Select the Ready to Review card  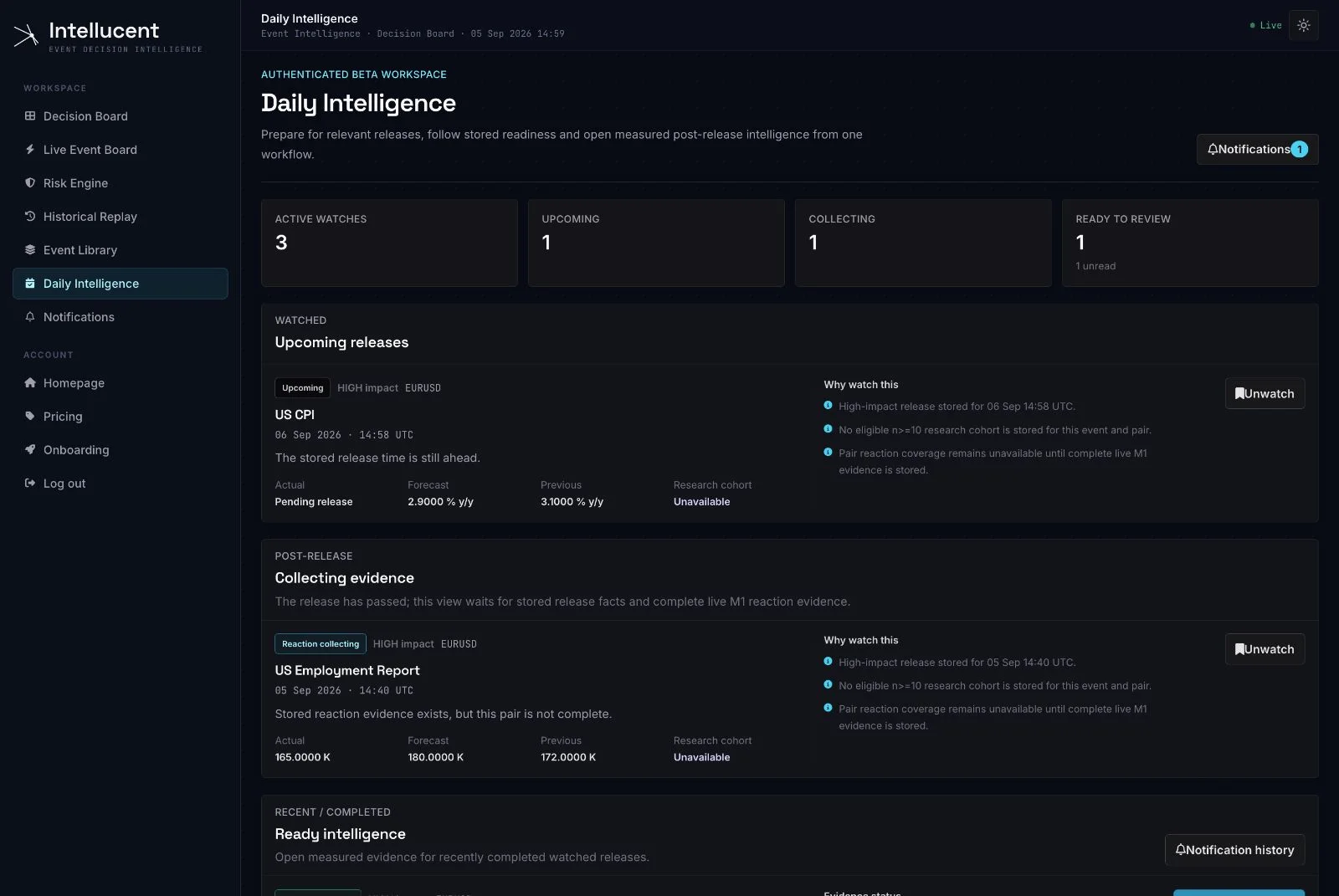tap(1190, 243)
